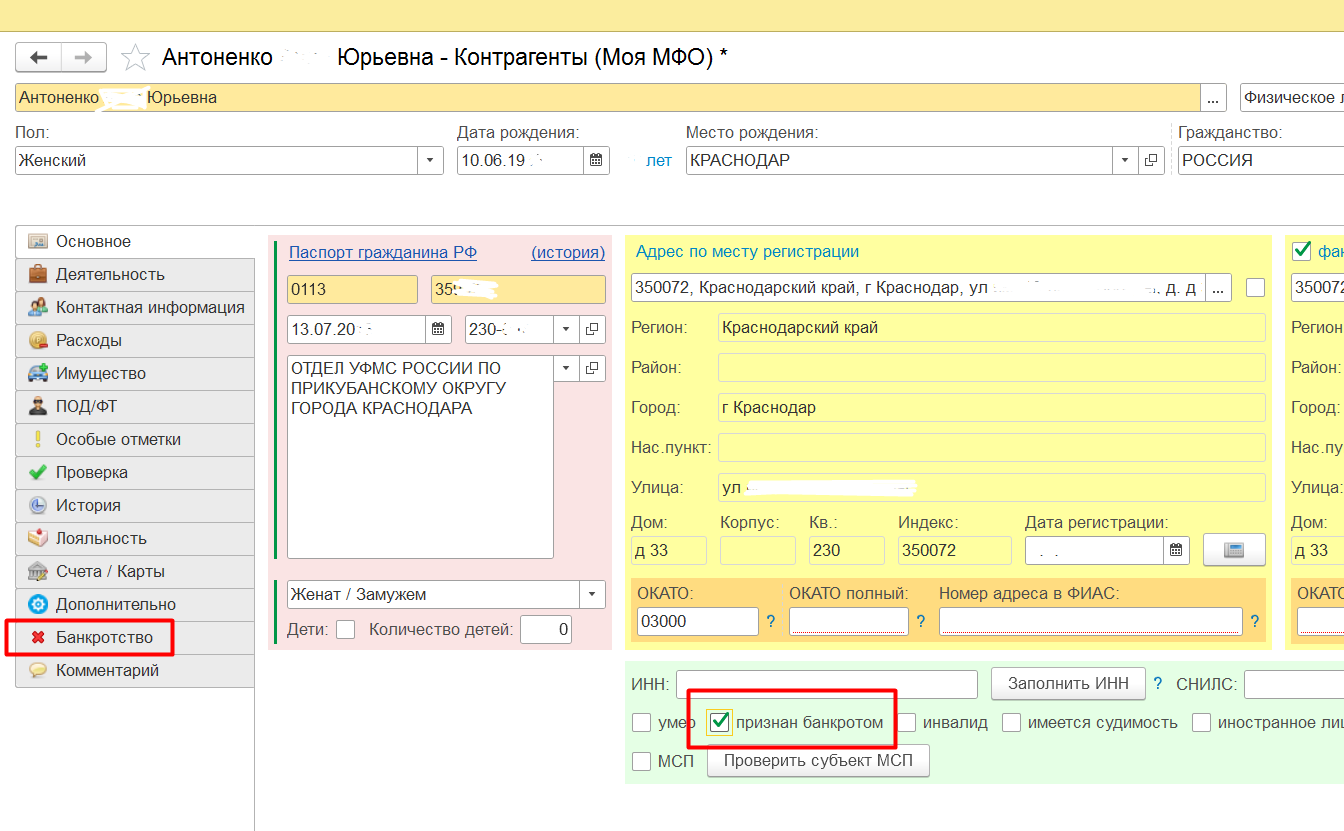Image resolution: width=1344 pixels, height=831 pixels.
Task: Show help for Номер адреса в ФИАС
Action: click(x=1254, y=622)
